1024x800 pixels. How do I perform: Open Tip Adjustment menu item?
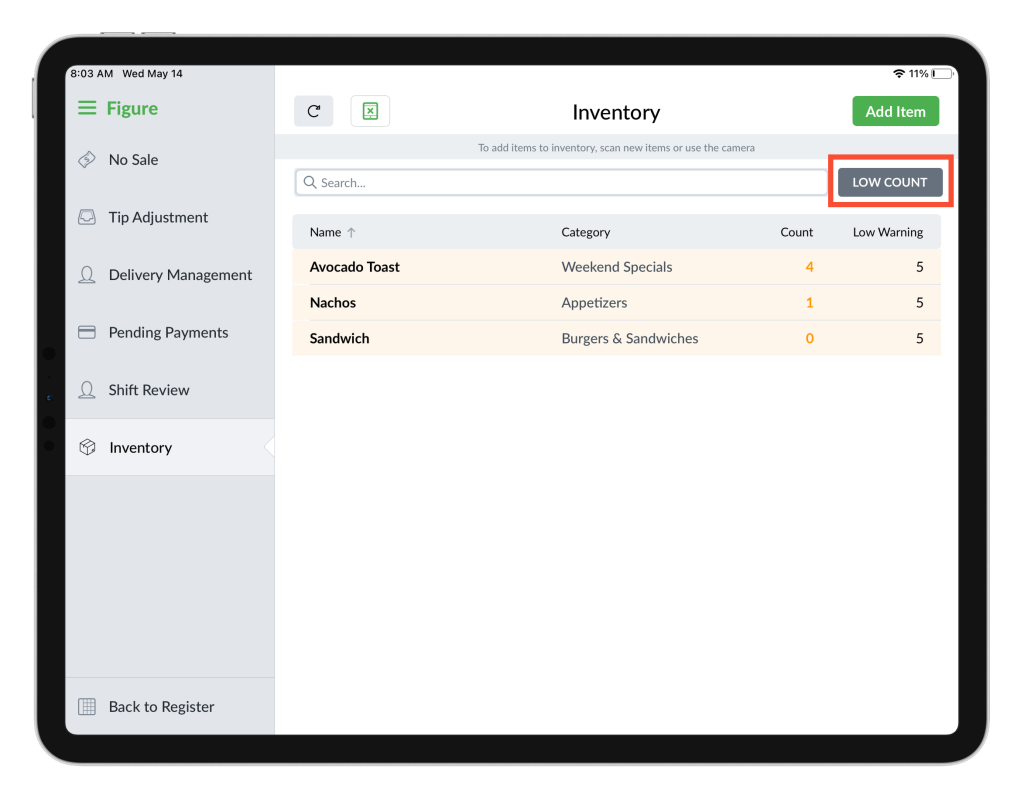click(170, 217)
